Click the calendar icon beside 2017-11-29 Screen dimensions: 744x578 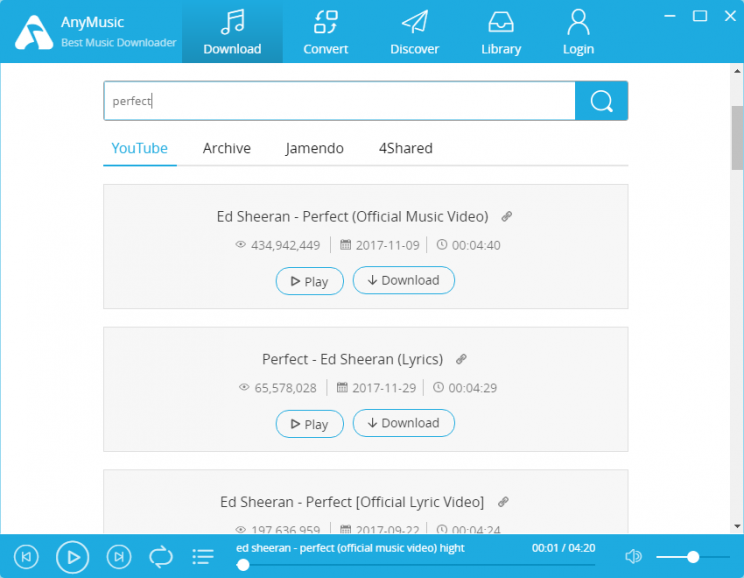click(x=342, y=387)
